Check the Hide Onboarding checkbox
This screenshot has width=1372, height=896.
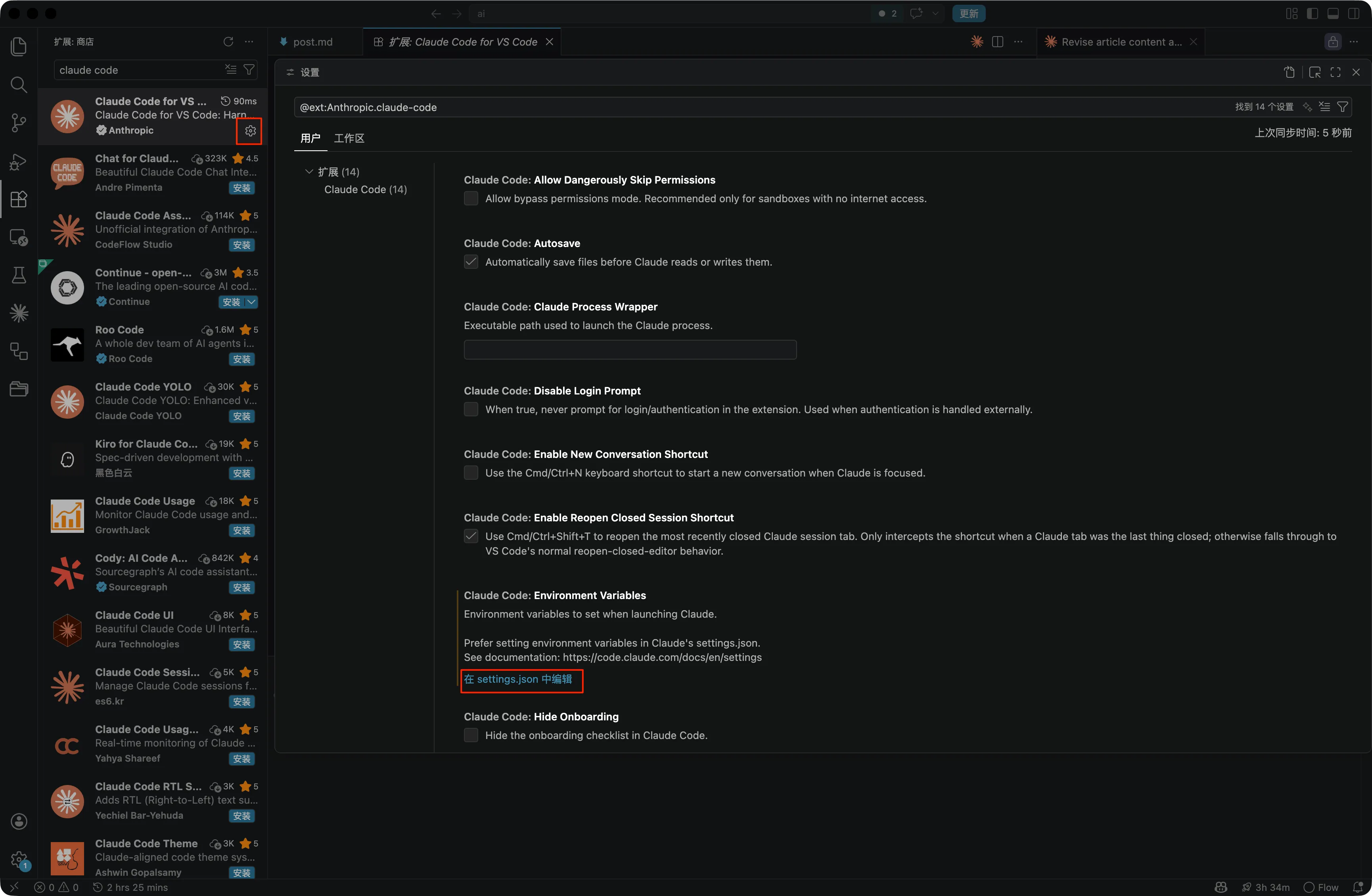click(471, 735)
